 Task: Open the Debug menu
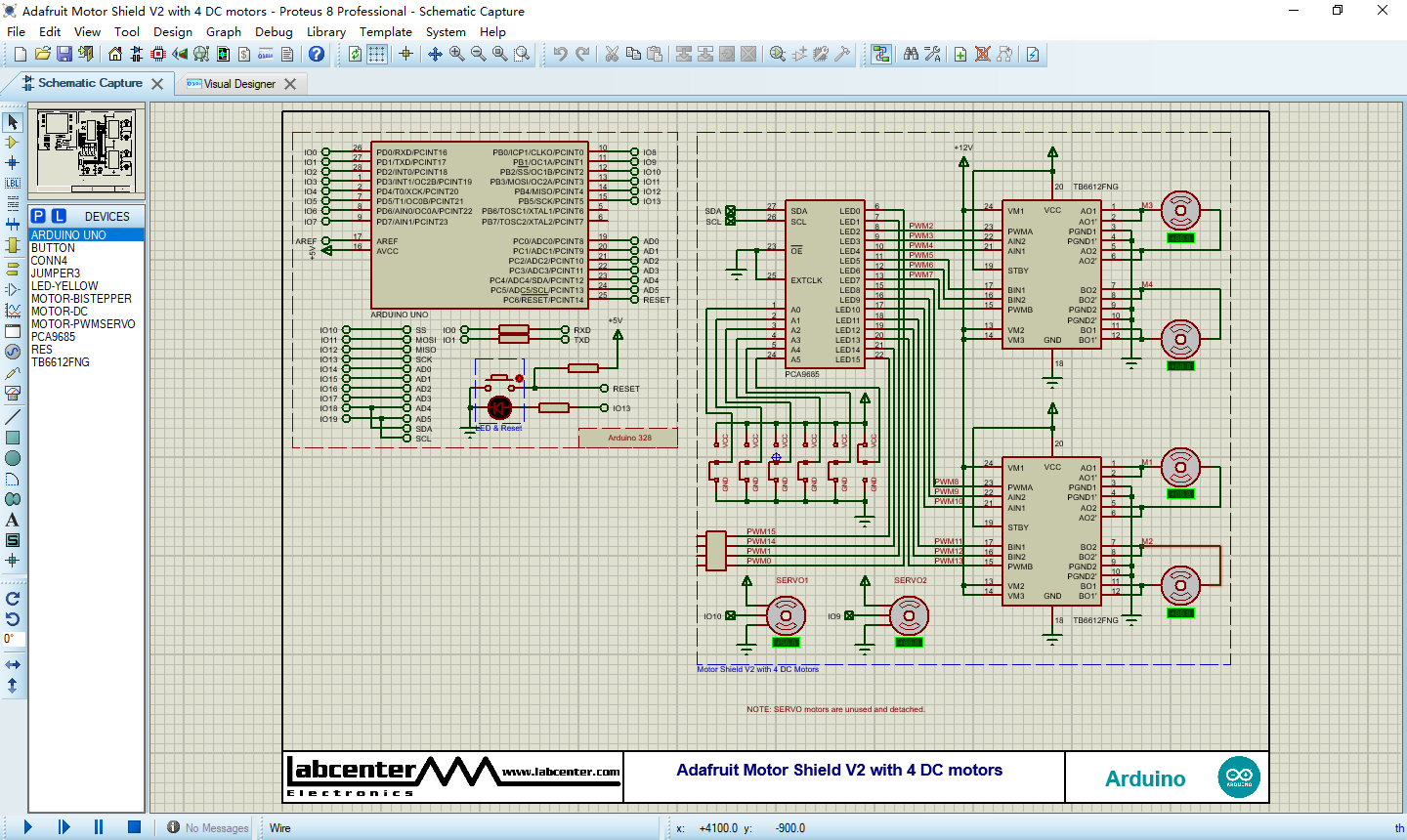coord(274,31)
